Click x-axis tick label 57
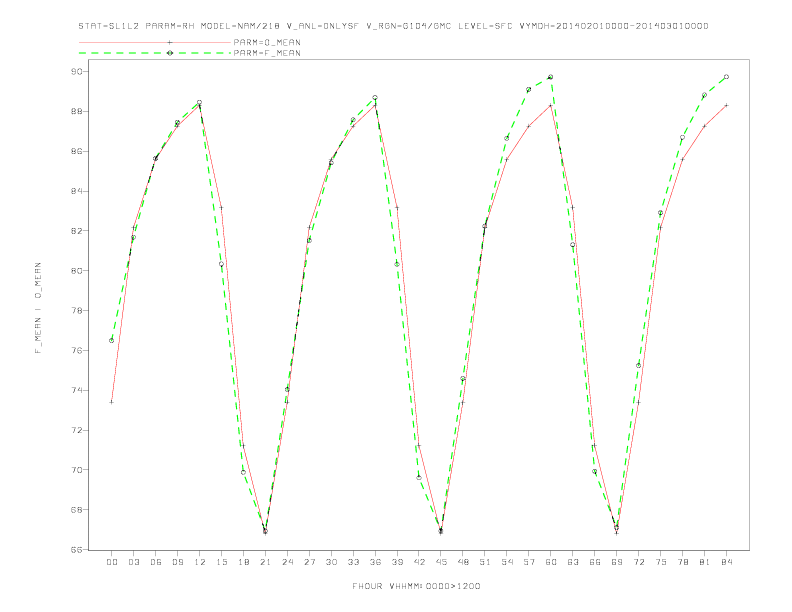Screen dimensions: 792x612 [529, 562]
